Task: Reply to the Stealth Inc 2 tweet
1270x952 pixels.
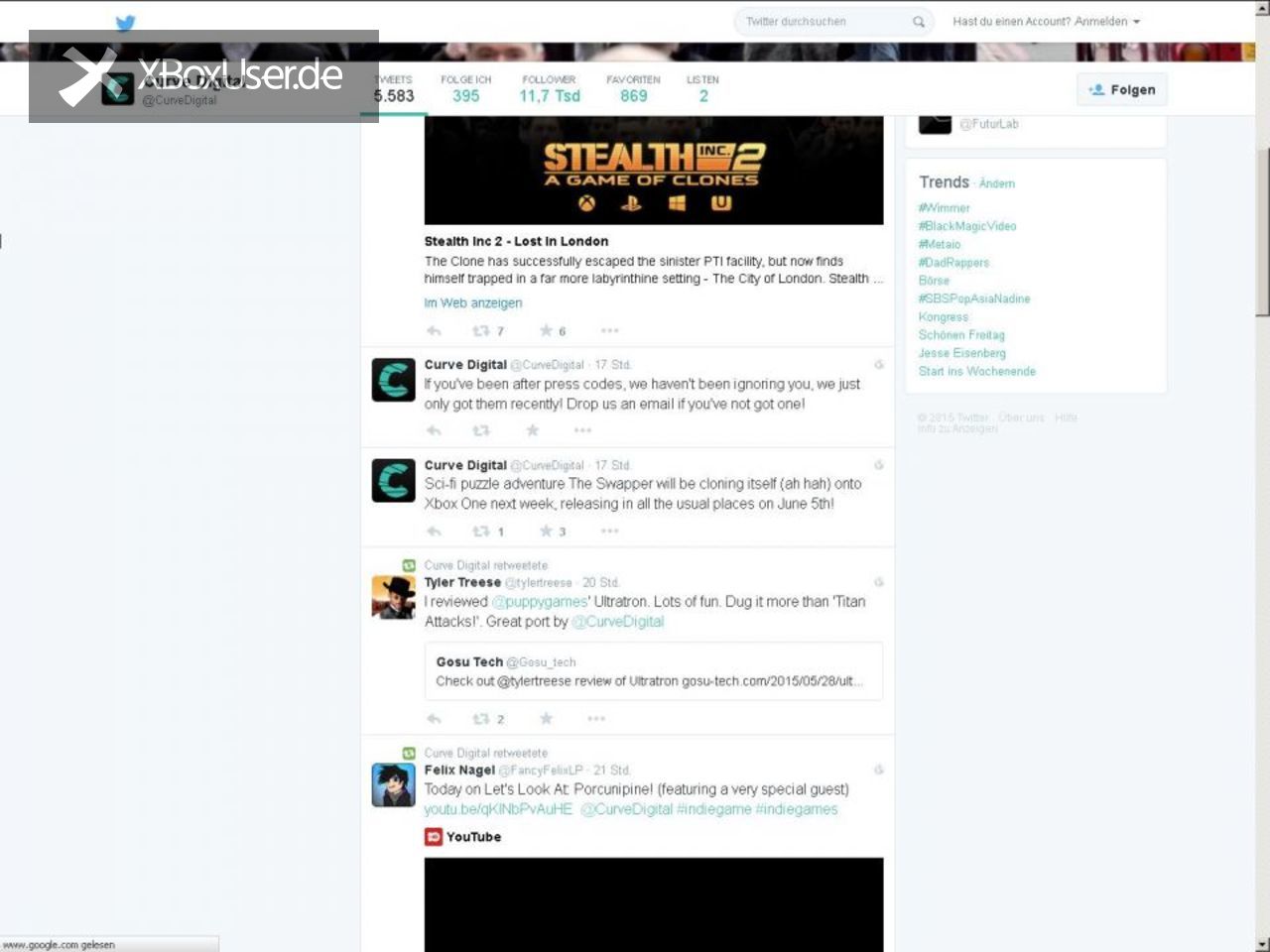Action: tap(434, 331)
